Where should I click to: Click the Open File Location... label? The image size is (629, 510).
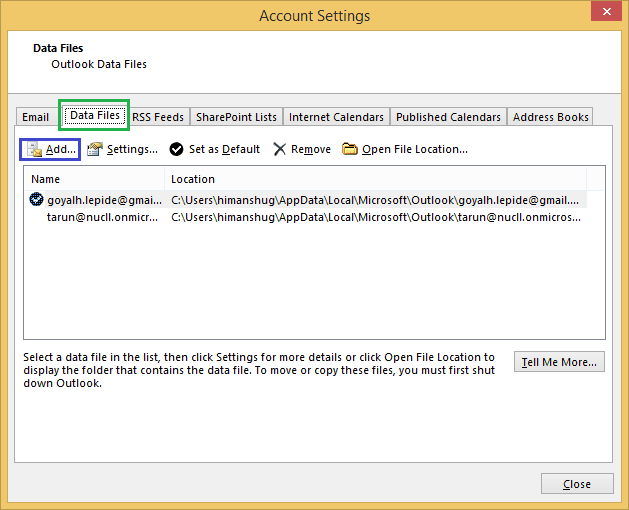415,149
